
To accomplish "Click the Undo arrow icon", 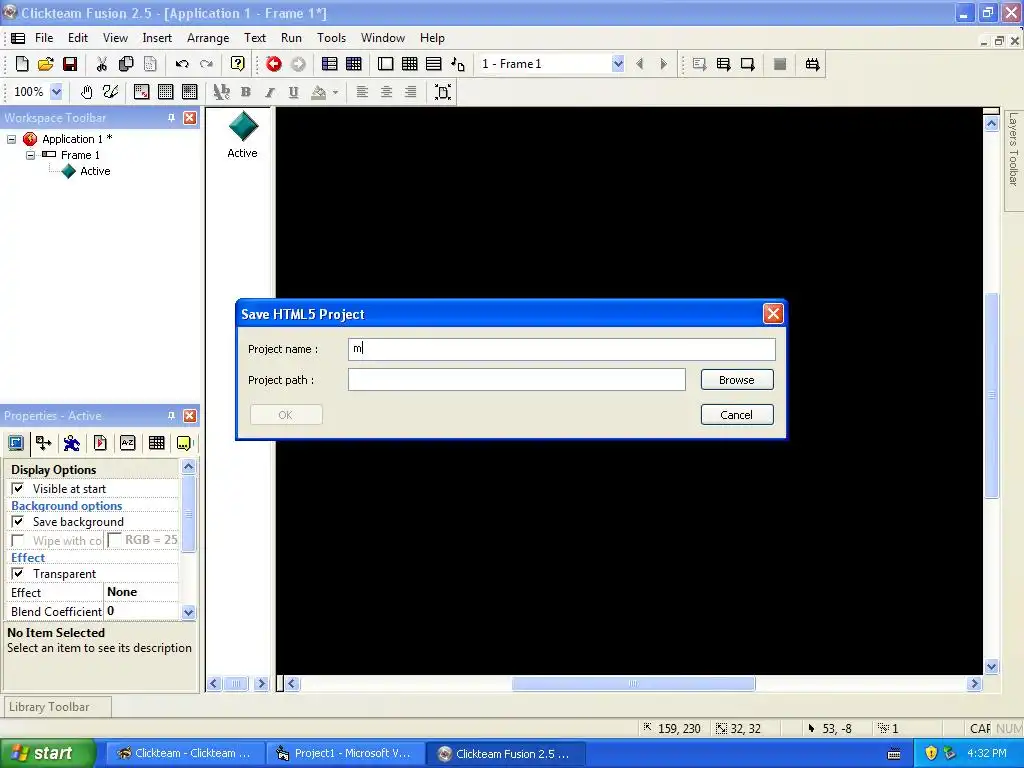I will click(182, 64).
